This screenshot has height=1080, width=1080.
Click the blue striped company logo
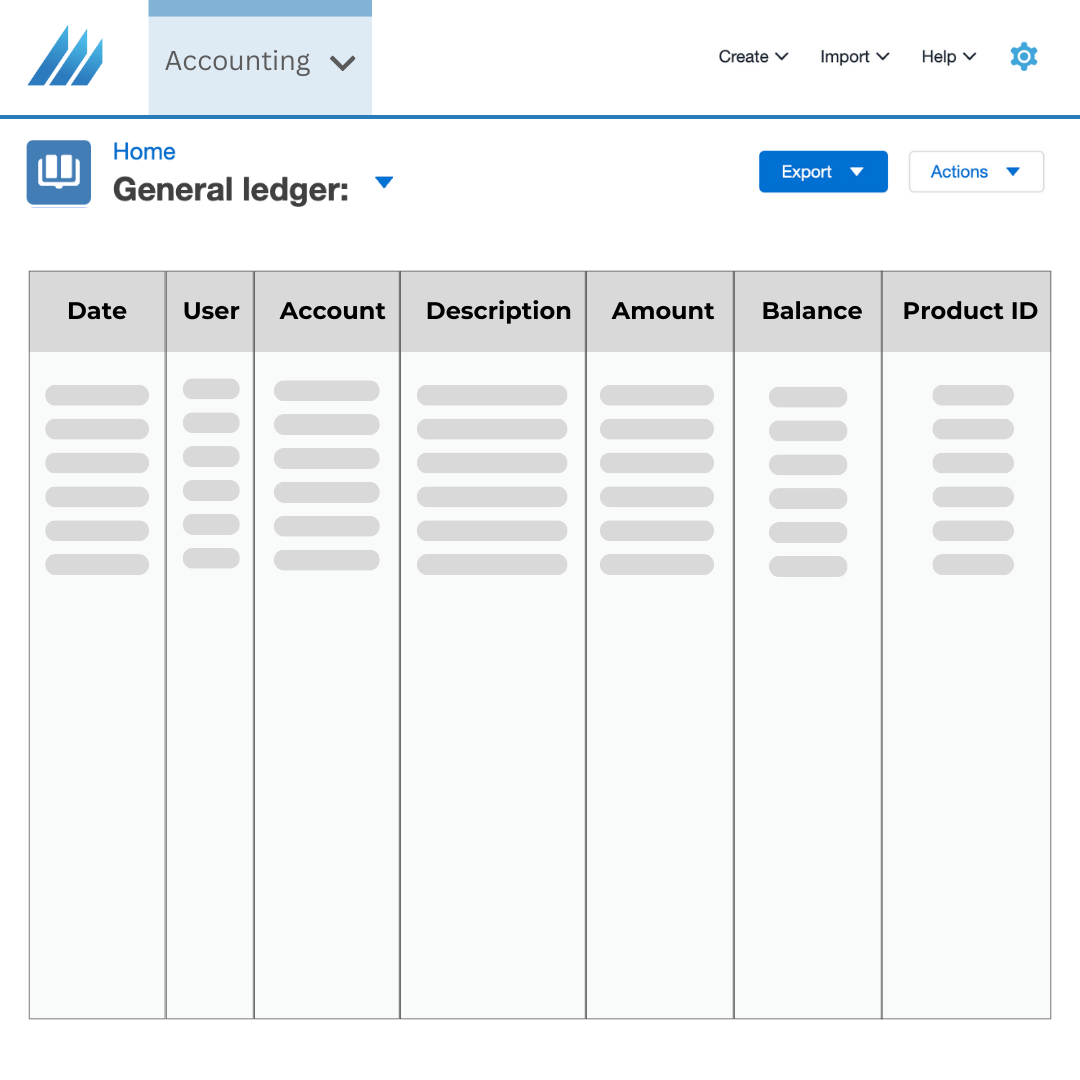coord(65,56)
